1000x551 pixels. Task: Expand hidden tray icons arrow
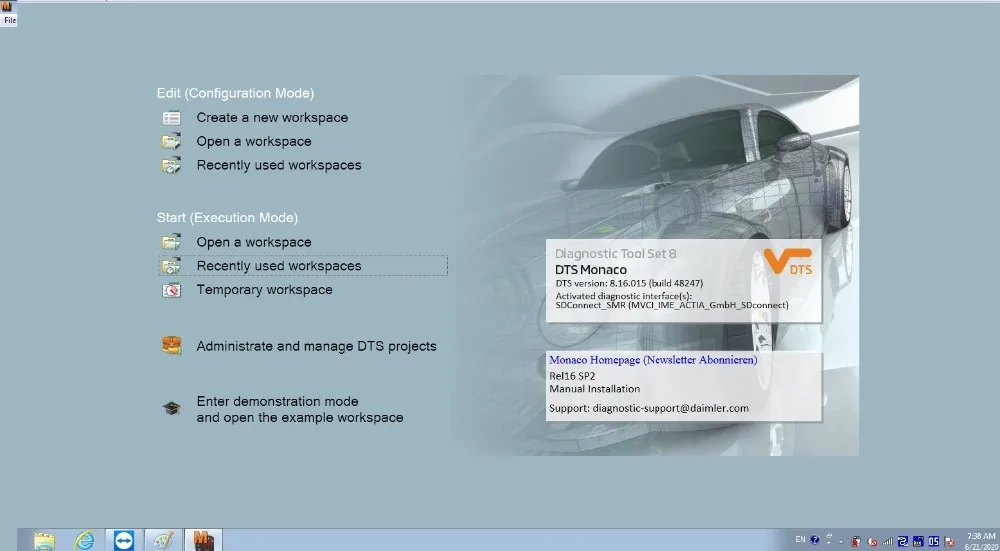click(841, 542)
